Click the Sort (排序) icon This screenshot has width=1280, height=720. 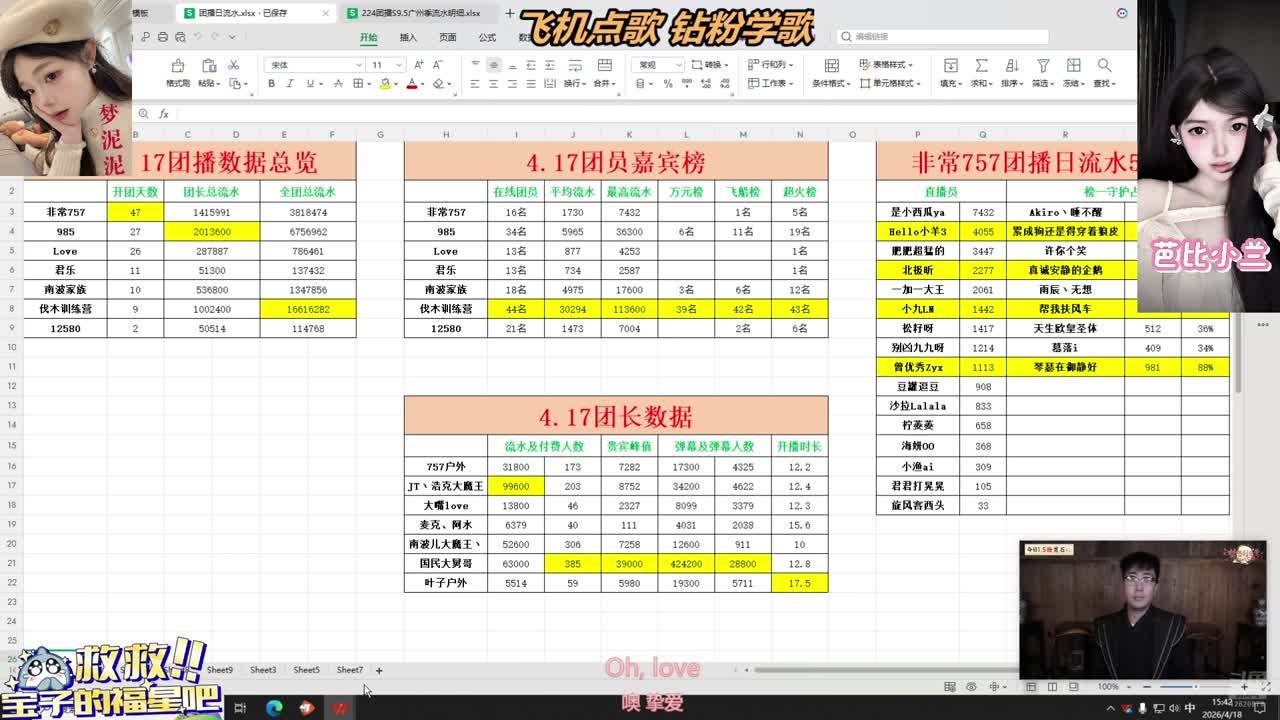tap(1011, 66)
